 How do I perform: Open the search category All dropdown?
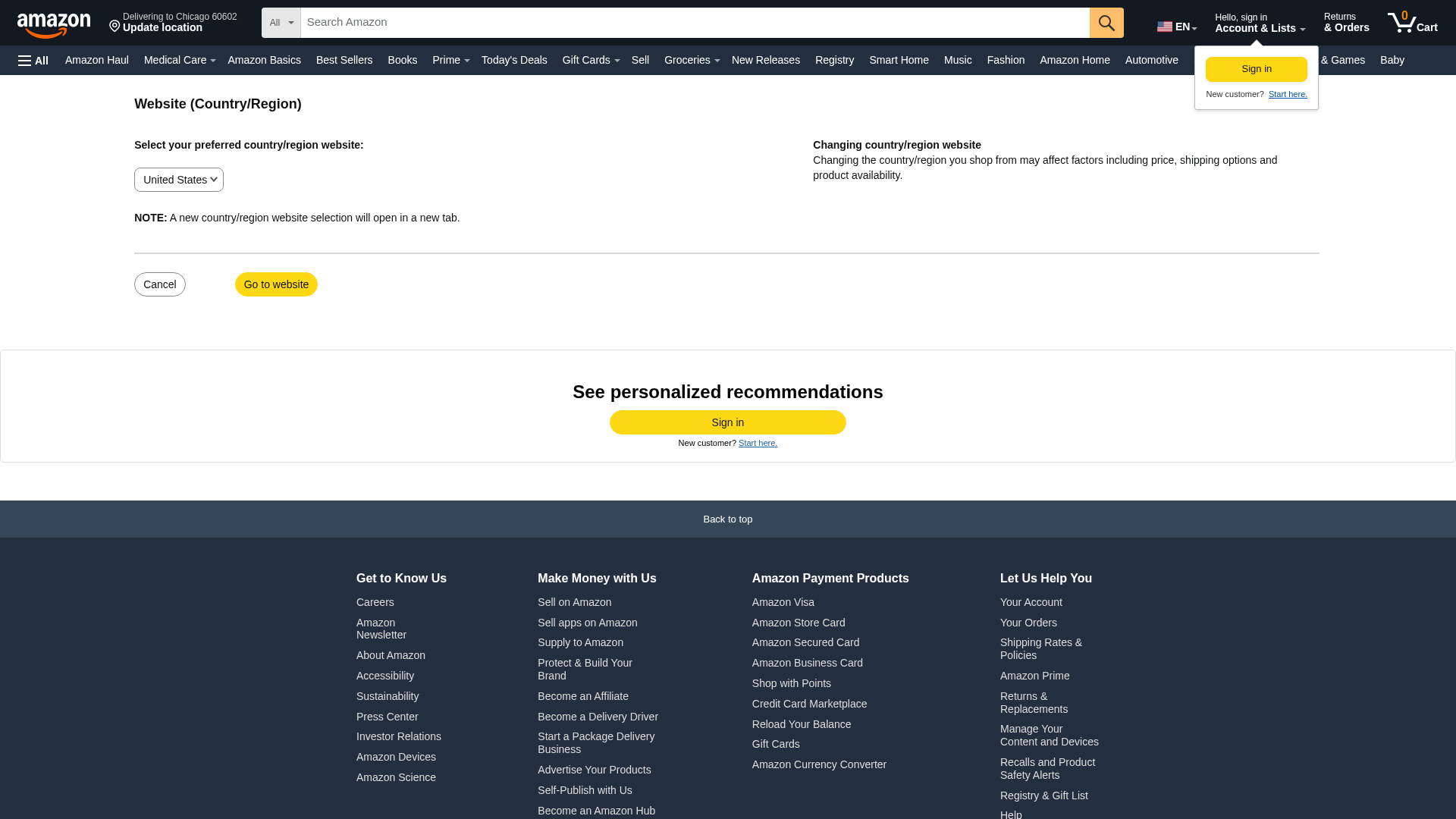[281, 23]
